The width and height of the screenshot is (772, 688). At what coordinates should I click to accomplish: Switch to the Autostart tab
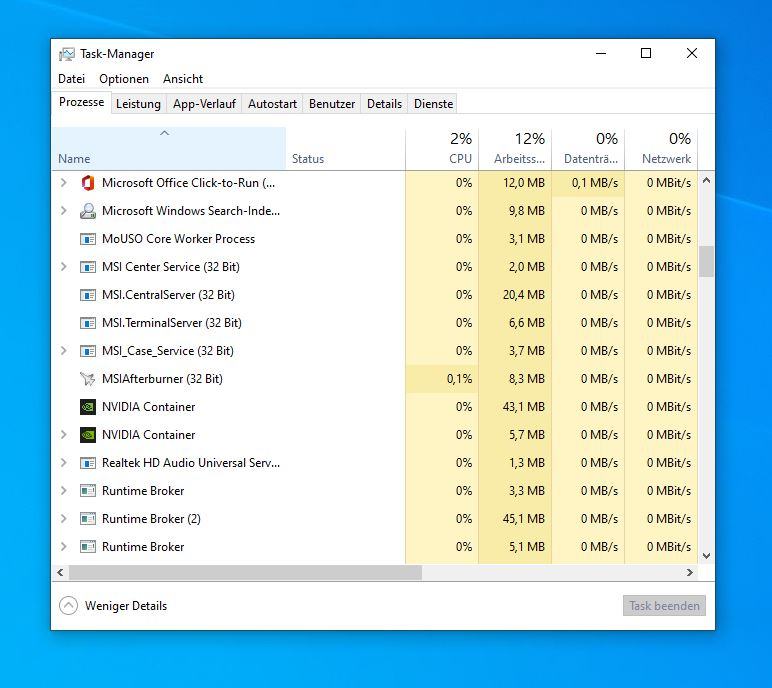[272, 104]
